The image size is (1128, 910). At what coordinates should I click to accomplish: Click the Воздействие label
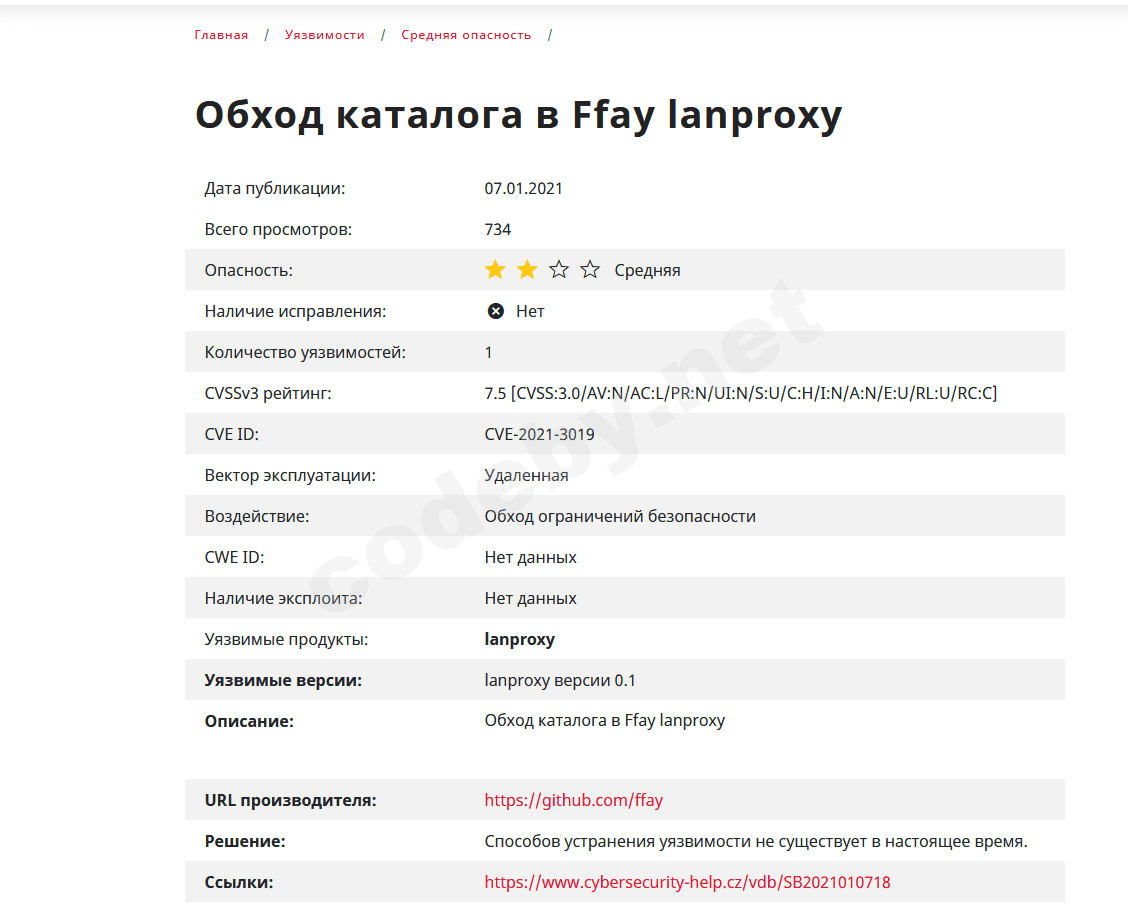(x=256, y=517)
